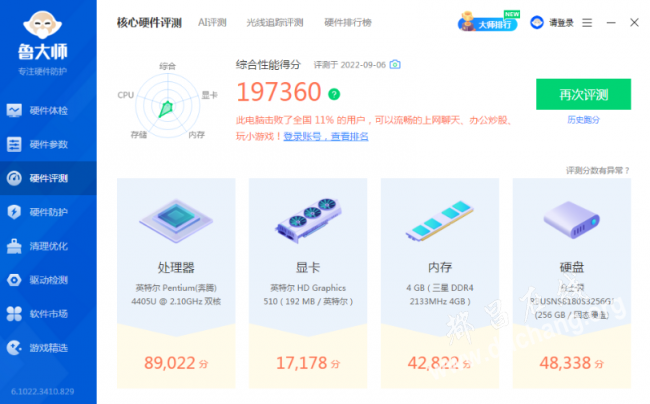Click 评测于 2022-09-06 date text

pos(350,65)
